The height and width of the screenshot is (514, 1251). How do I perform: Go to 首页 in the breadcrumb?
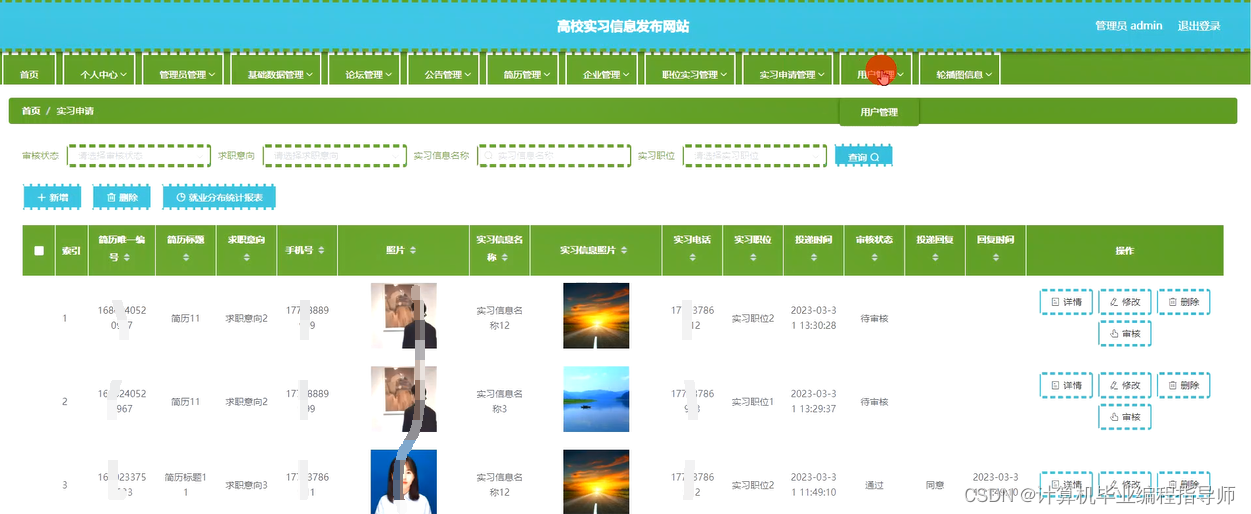[31, 111]
